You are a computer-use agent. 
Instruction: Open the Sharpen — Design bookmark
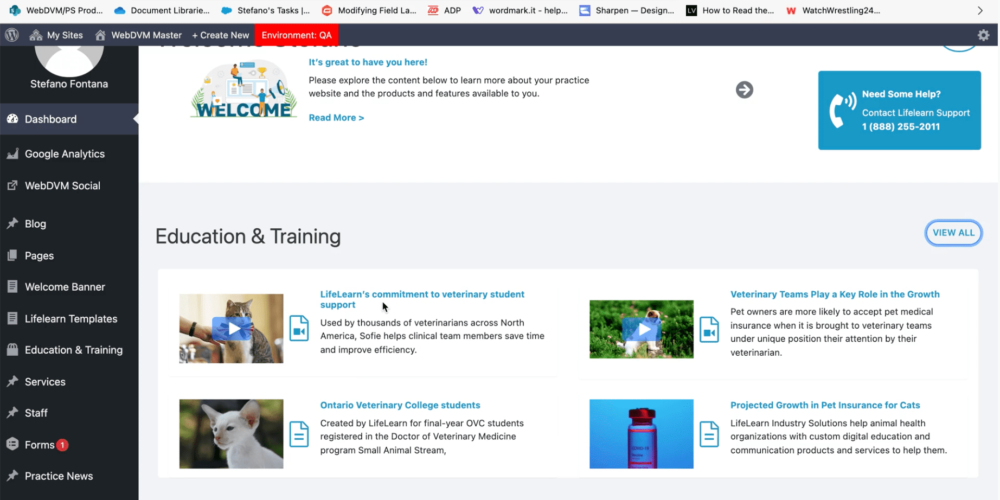tap(626, 10)
